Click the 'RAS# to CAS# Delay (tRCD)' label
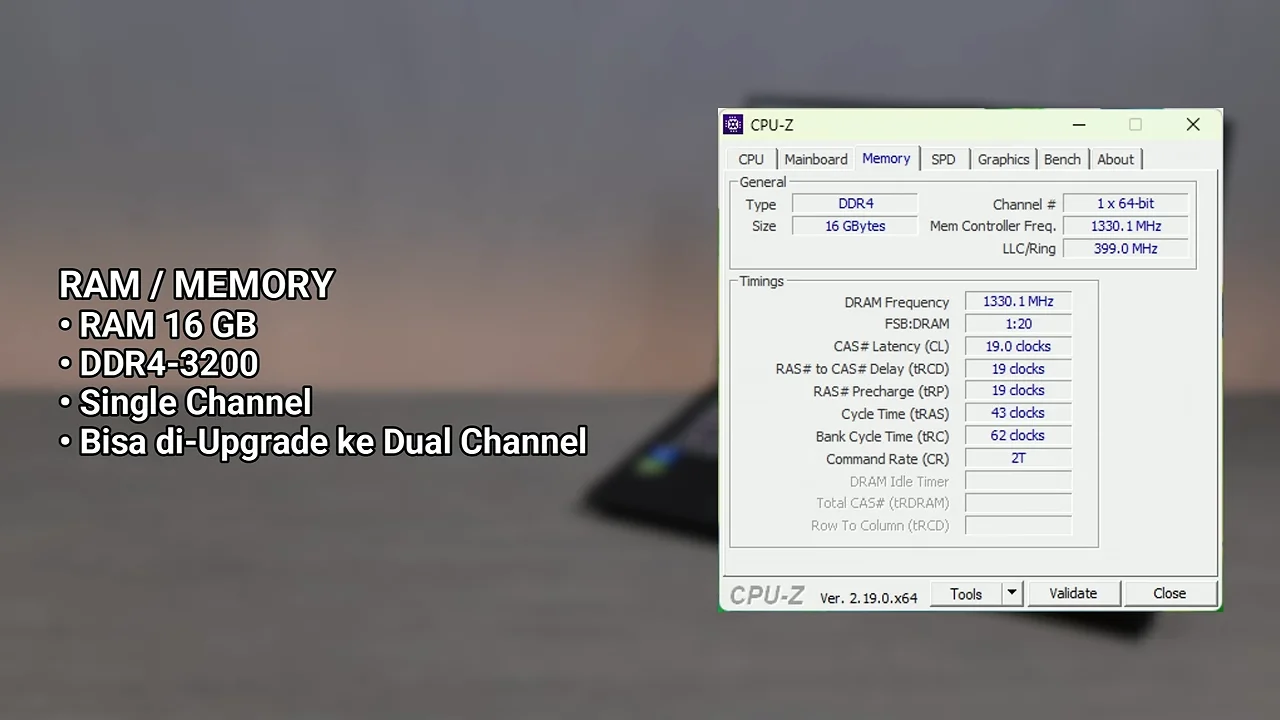Image resolution: width=1280 pixels, height=720 pixels. point(862,369)
